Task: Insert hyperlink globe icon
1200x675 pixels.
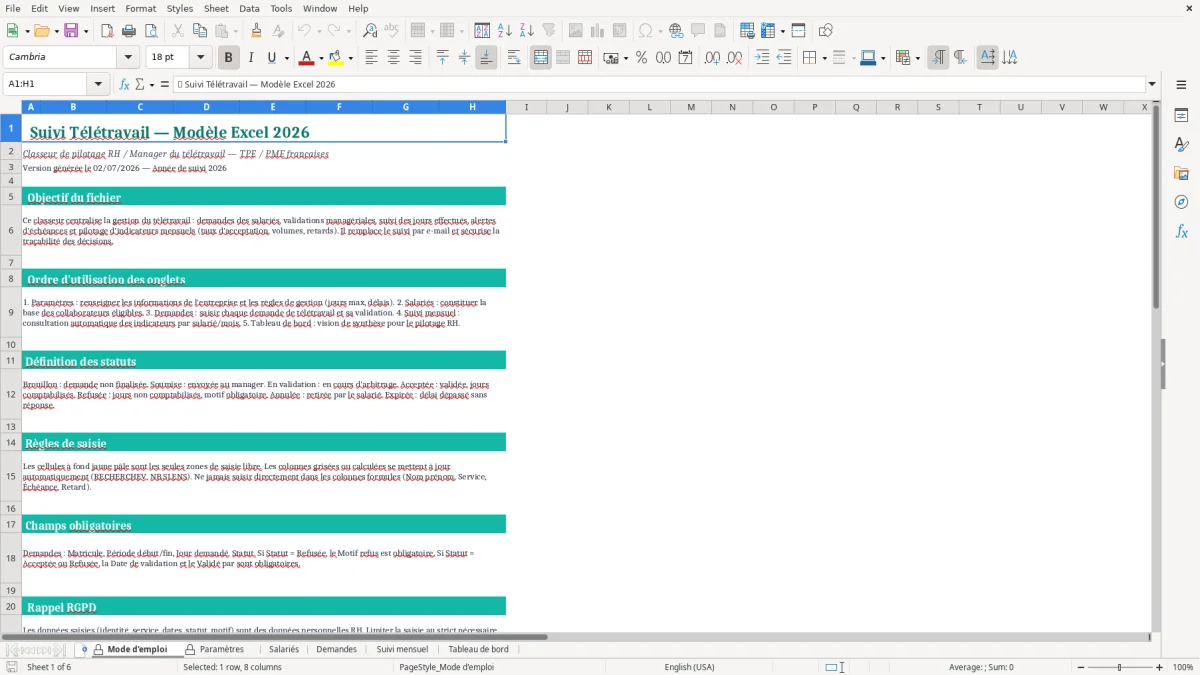Action: pyautogui.click(x=676, y=31)
